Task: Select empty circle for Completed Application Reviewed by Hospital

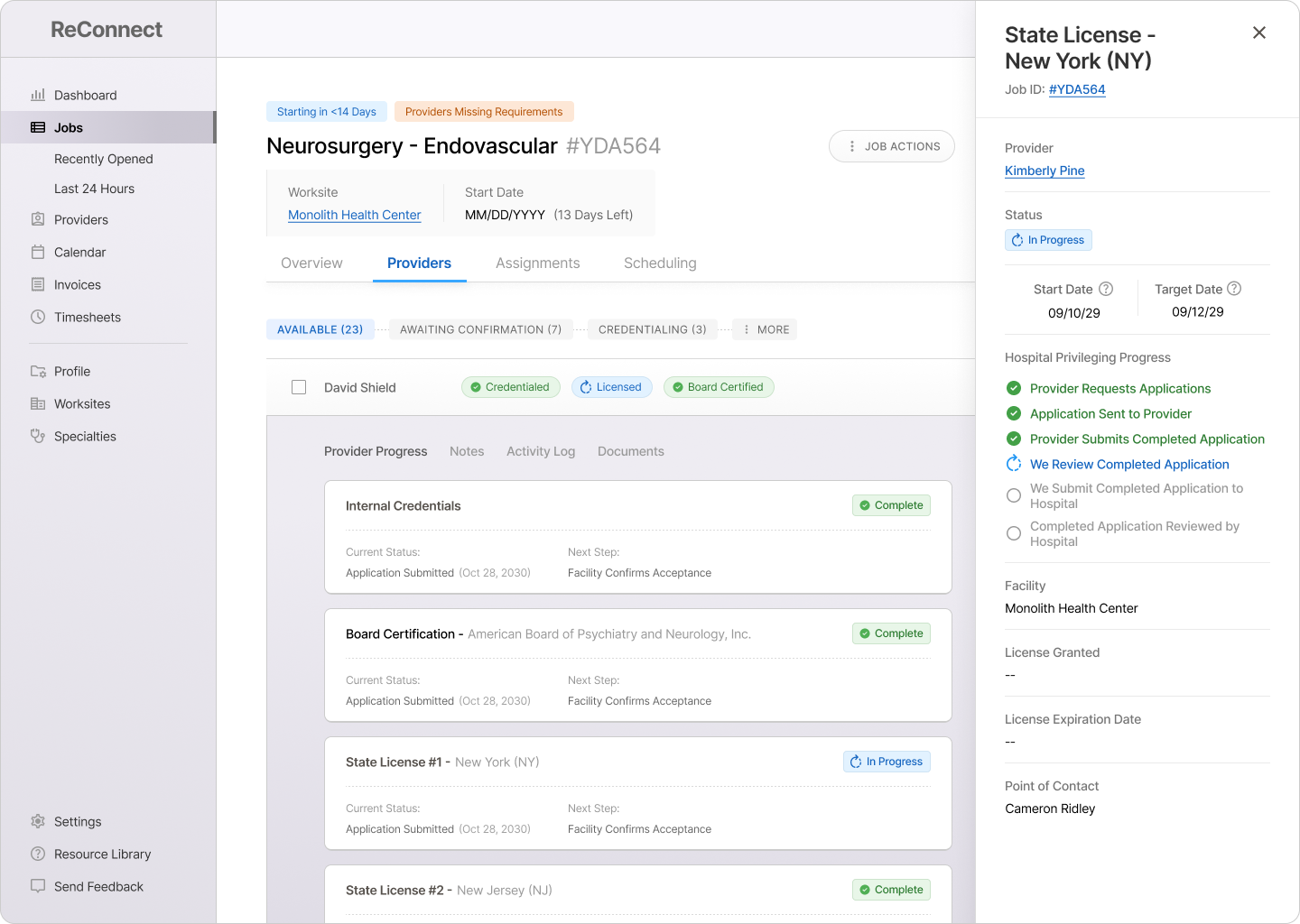Action: [1014, 533]
